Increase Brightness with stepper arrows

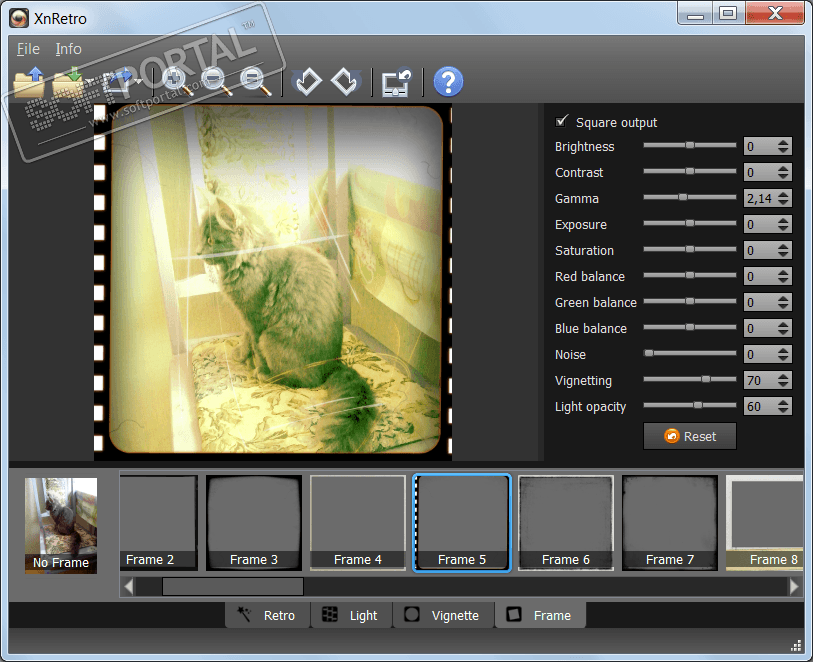(783, 142)
